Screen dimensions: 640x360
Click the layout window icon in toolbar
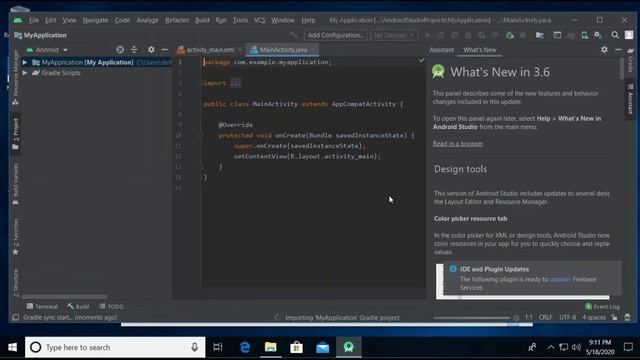point(557,35)
